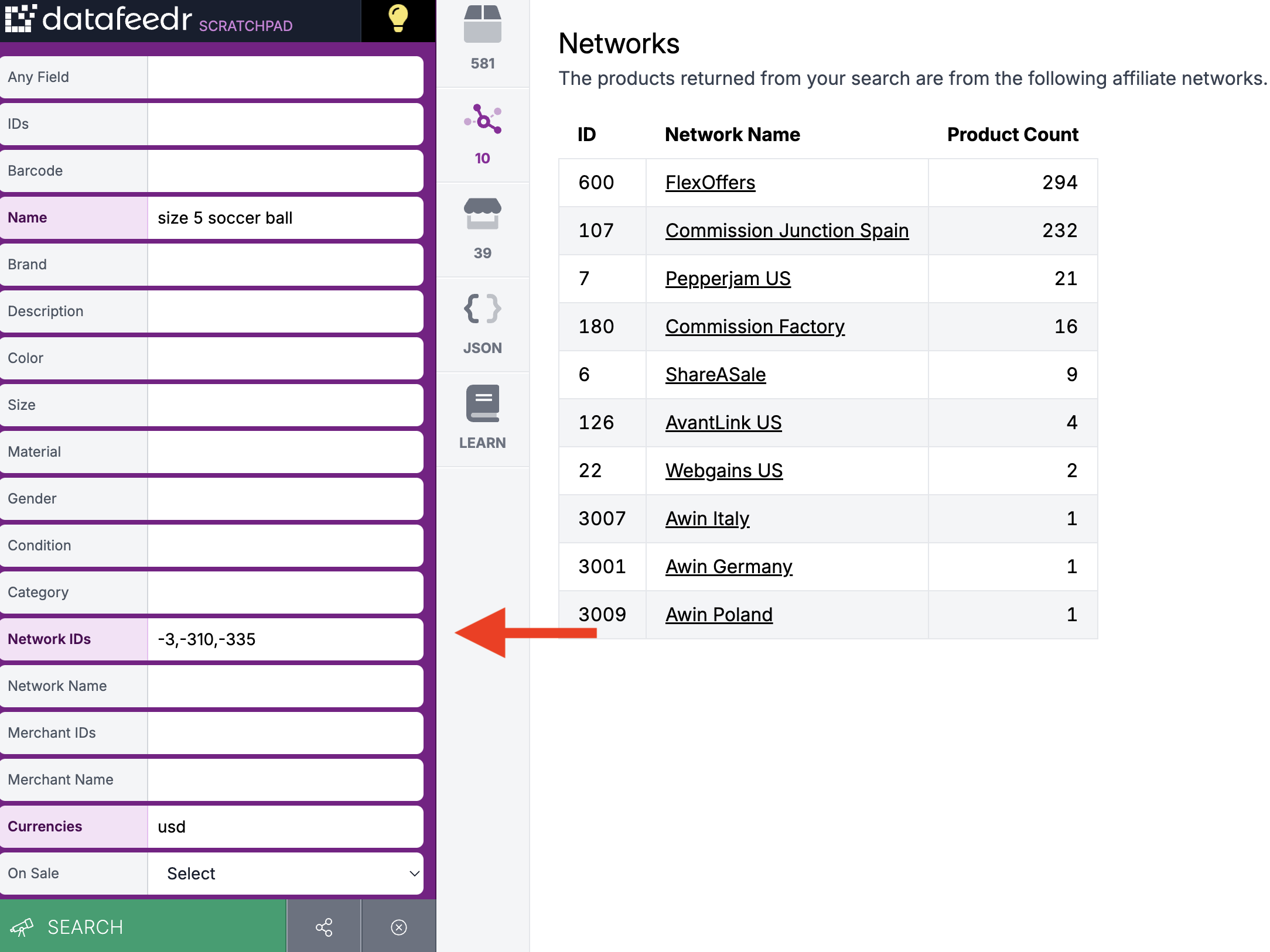Click the datafeedr logo icon

click(x=20, y=19)
